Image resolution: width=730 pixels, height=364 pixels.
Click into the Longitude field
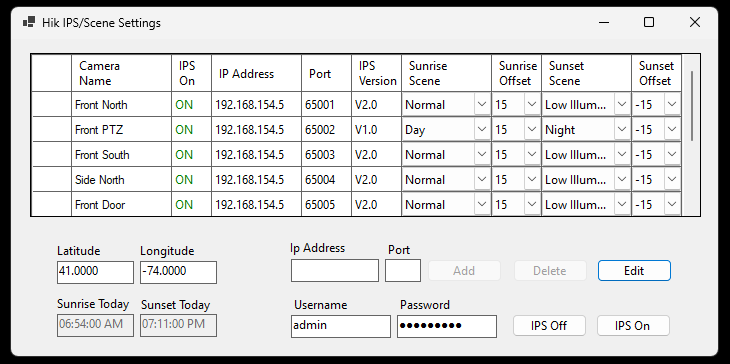(x=178, y=272)
